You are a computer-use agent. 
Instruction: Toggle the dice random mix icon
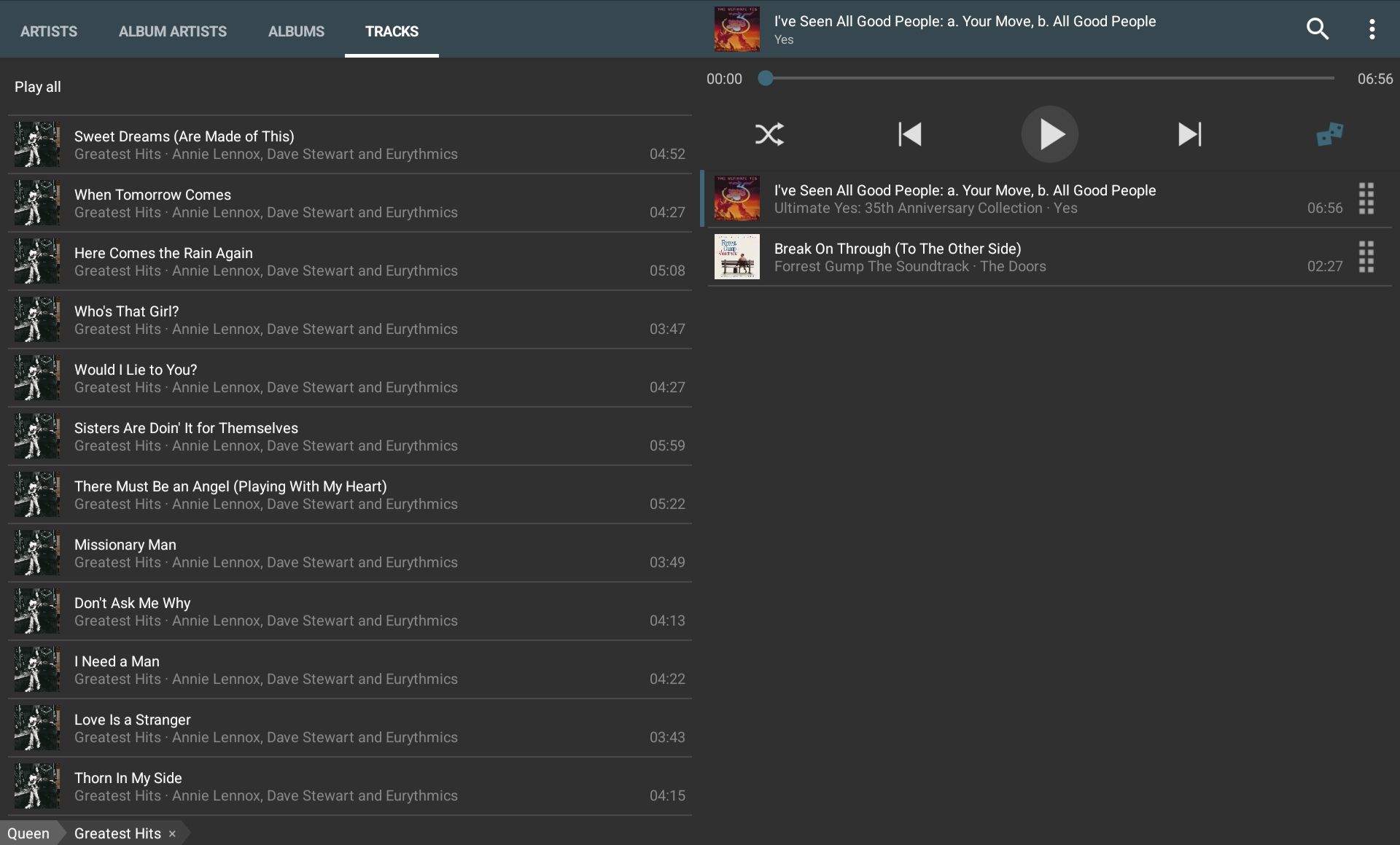click(x=1329, y=134)
